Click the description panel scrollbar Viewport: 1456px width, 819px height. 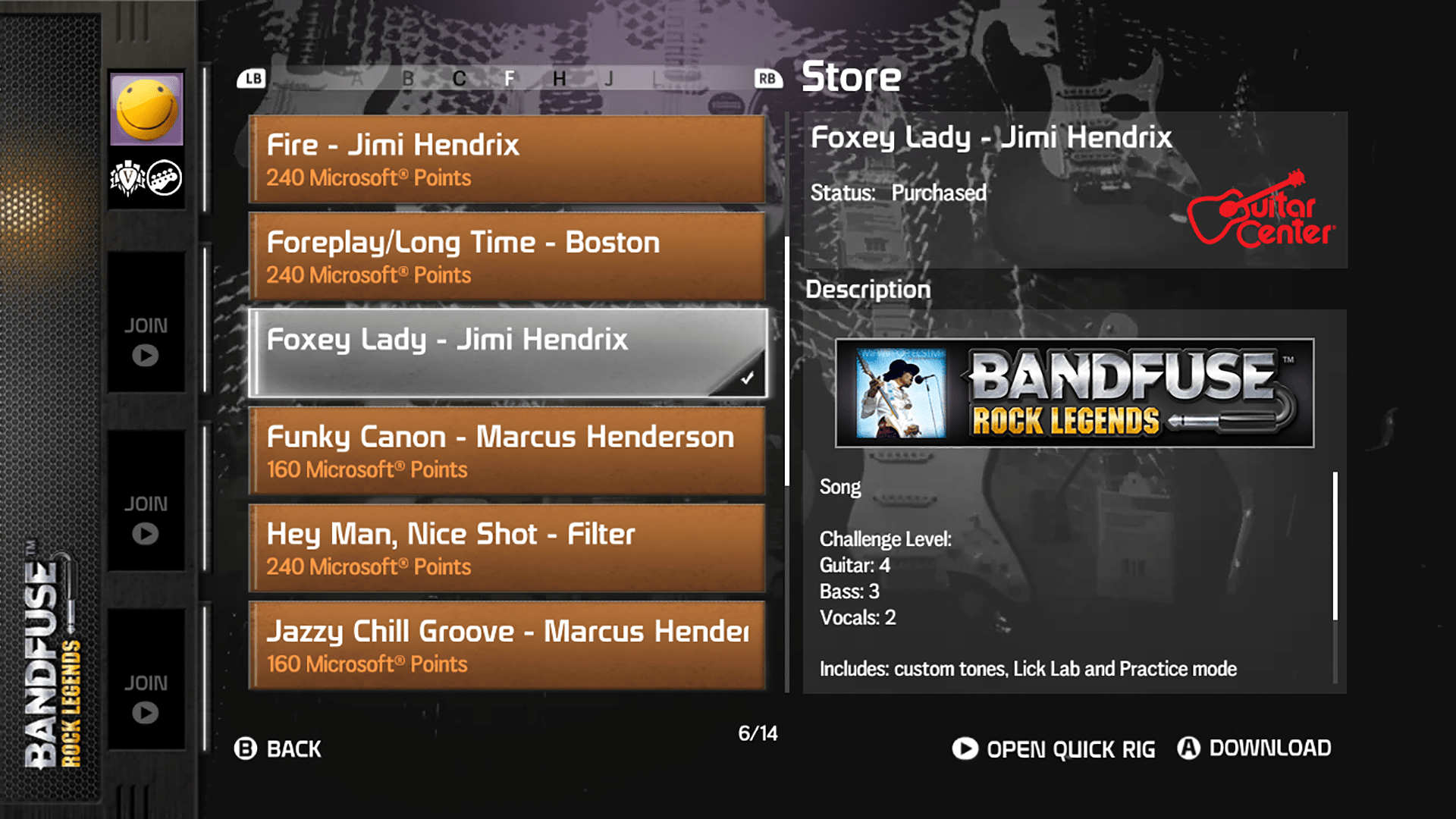tap(1335, 546)
